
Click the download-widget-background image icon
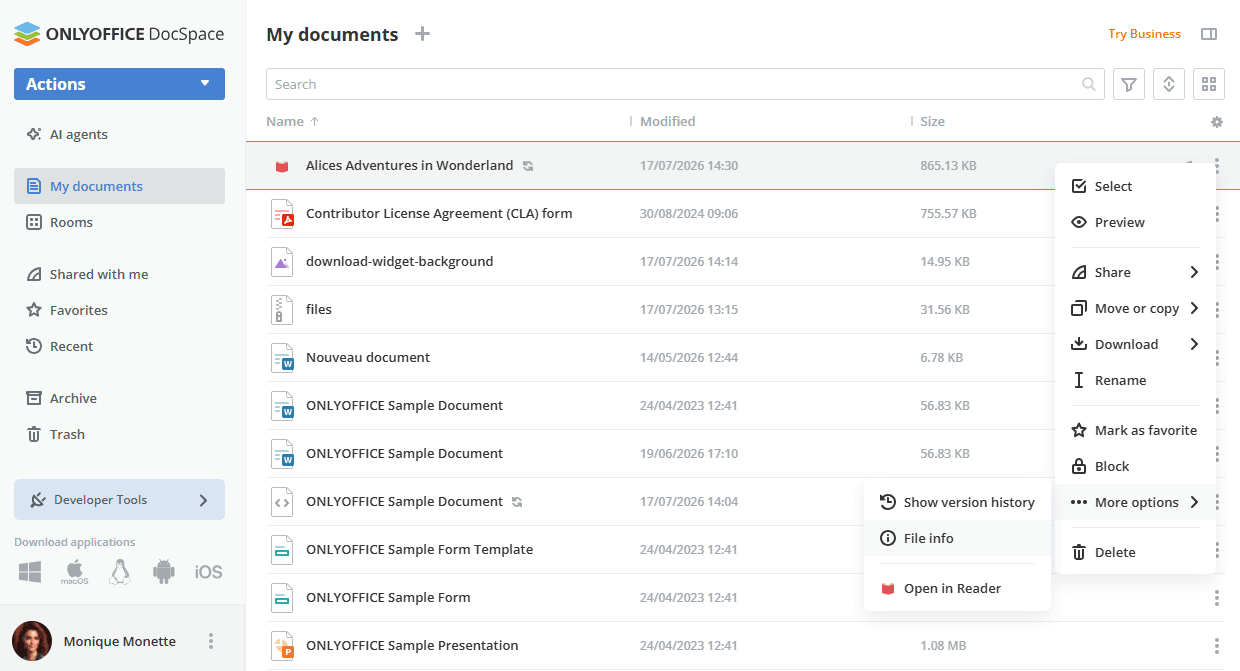pyautogui.click(x=283, y=262)
